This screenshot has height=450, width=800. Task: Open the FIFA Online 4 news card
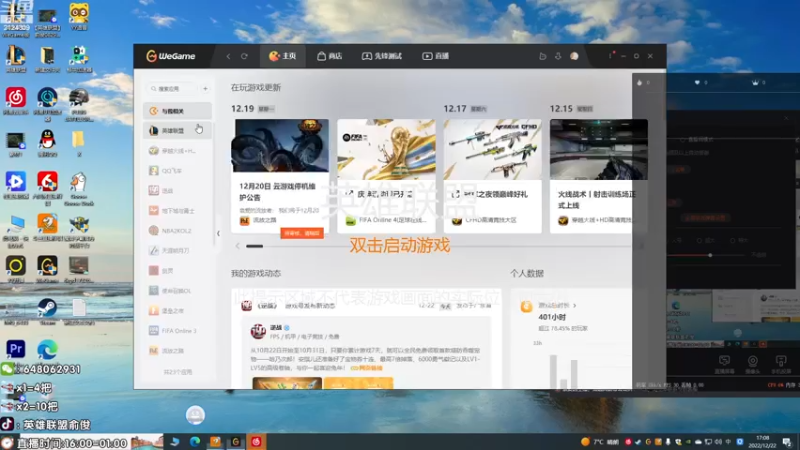386,176
